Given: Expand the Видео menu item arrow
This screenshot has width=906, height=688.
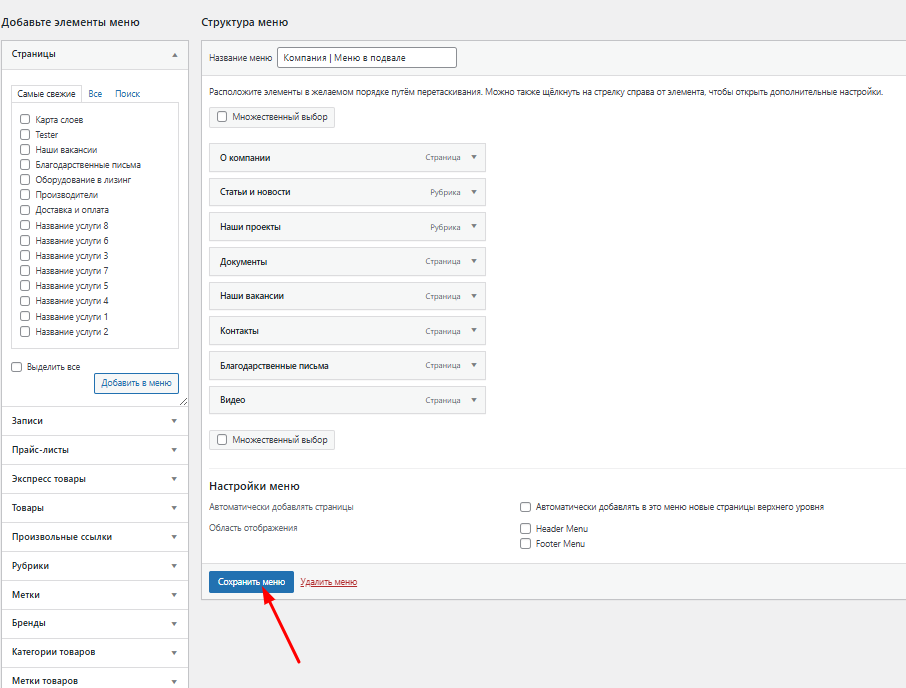Looking at the screenshot, I should 474,400.
